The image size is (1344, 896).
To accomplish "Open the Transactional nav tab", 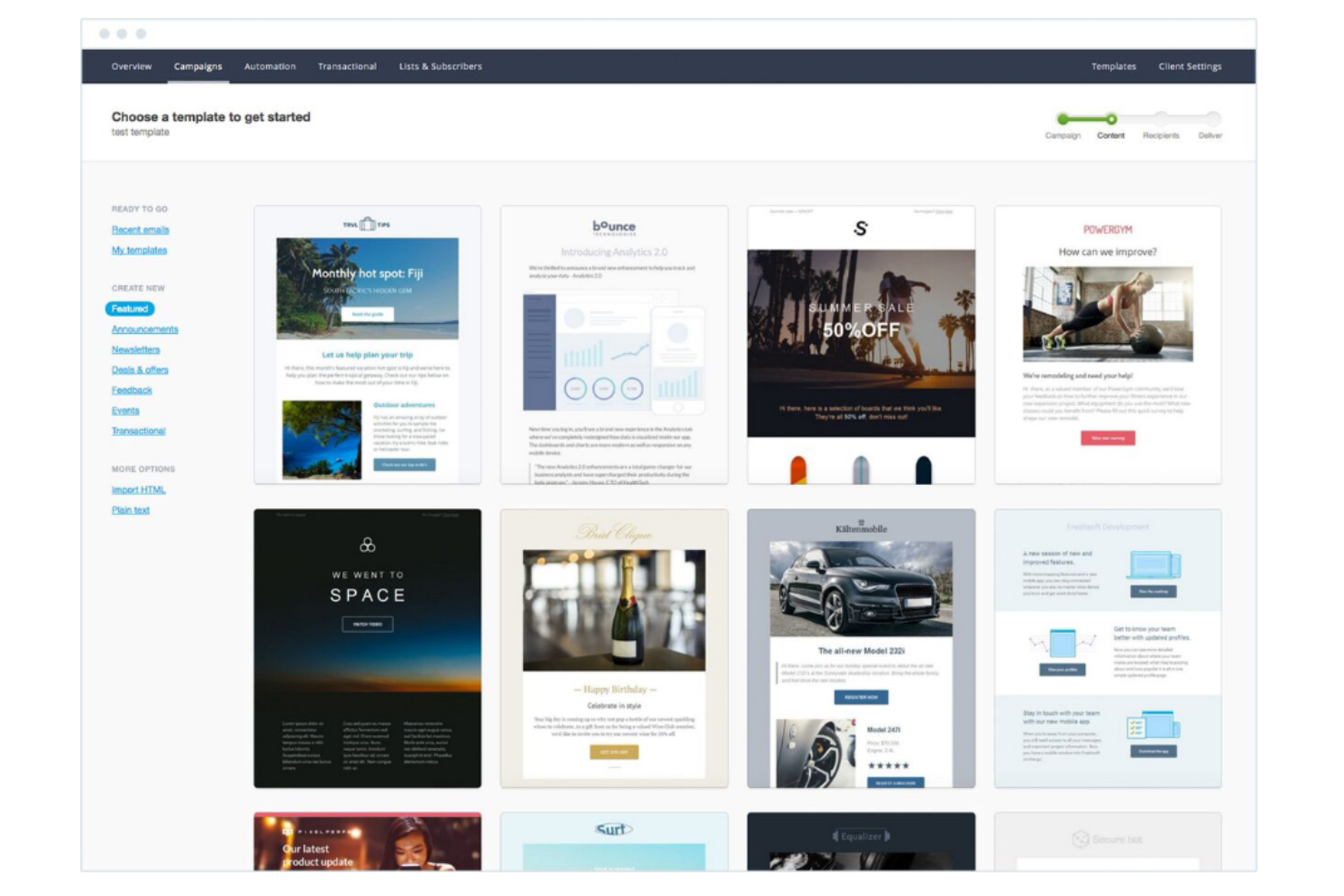I will (347, 66).
